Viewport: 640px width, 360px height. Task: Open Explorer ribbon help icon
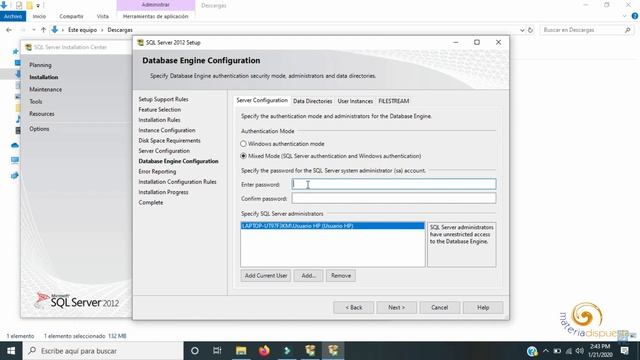(635, 16)
